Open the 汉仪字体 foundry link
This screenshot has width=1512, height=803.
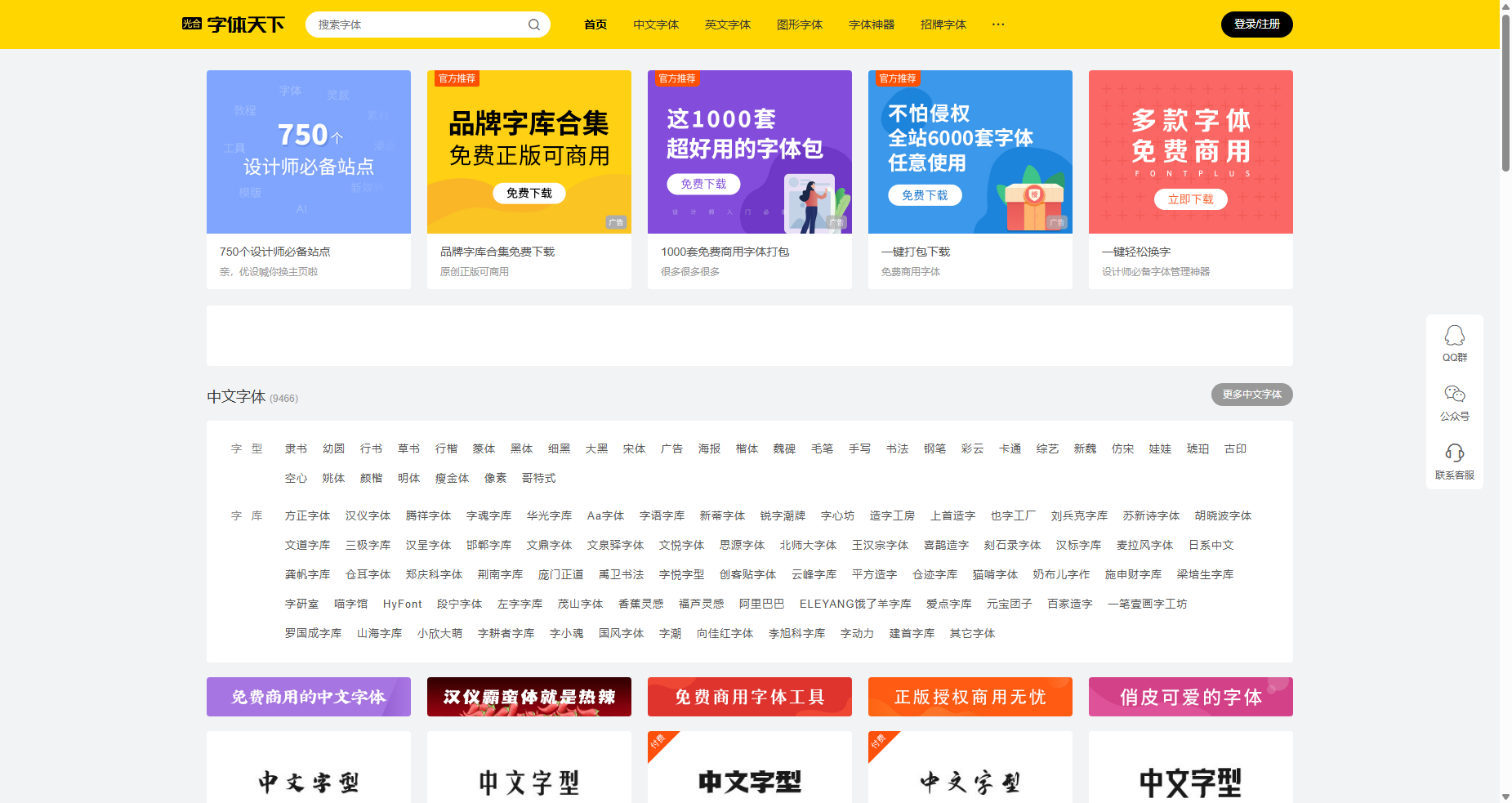368,515
